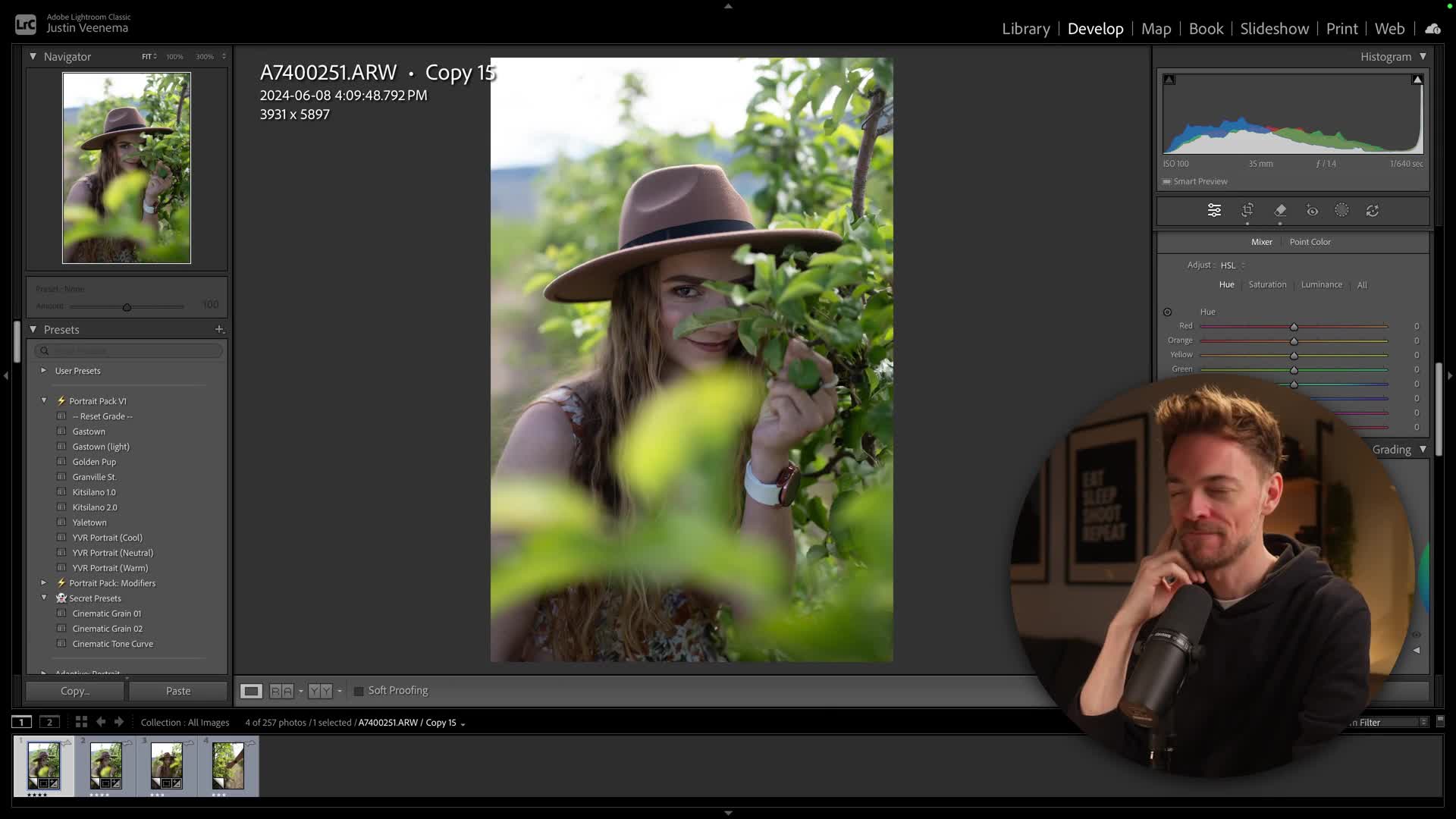Enable Soft Proofing

(359, 690)
